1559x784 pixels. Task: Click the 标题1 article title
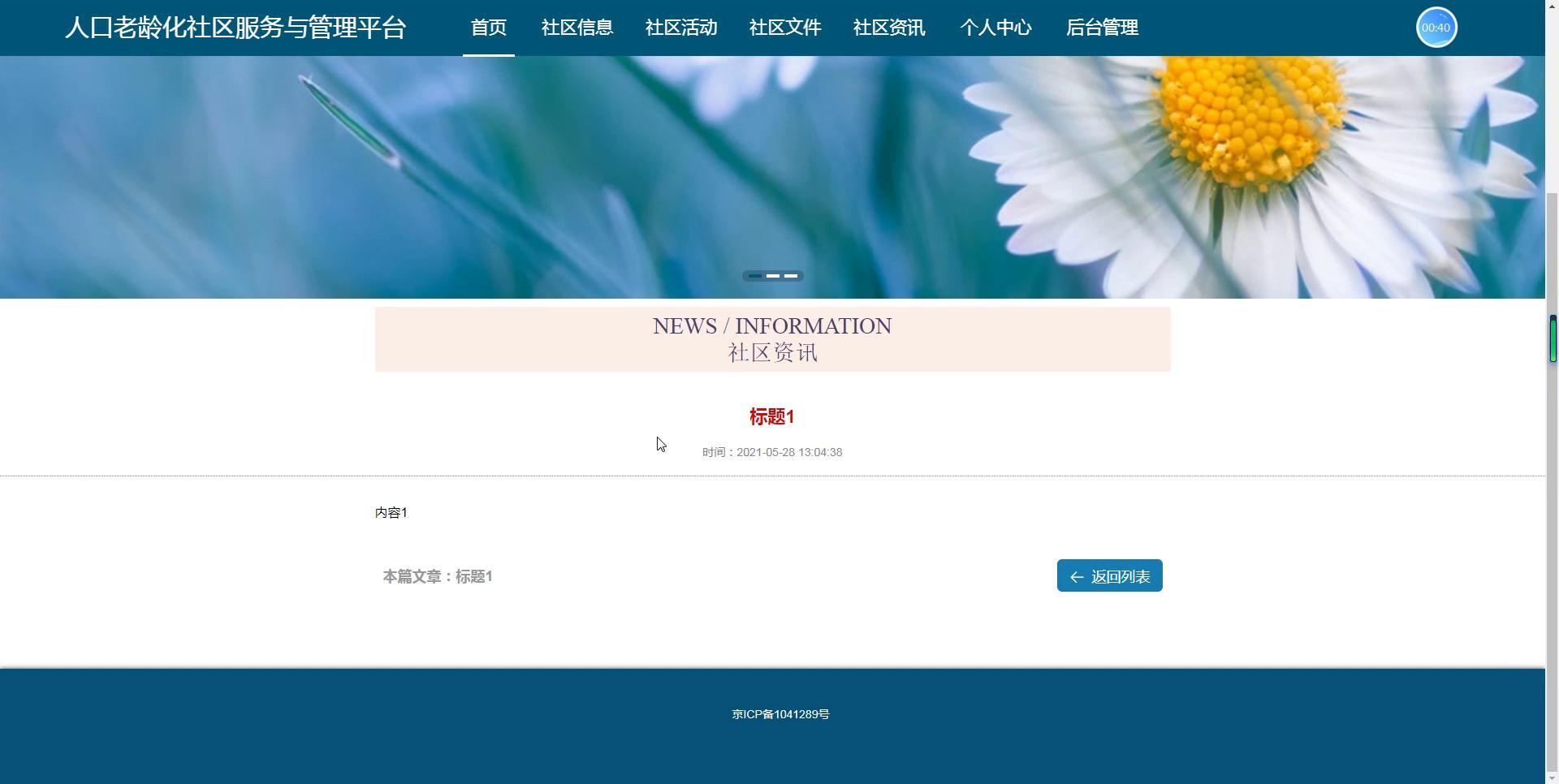[x=771, y=416]
